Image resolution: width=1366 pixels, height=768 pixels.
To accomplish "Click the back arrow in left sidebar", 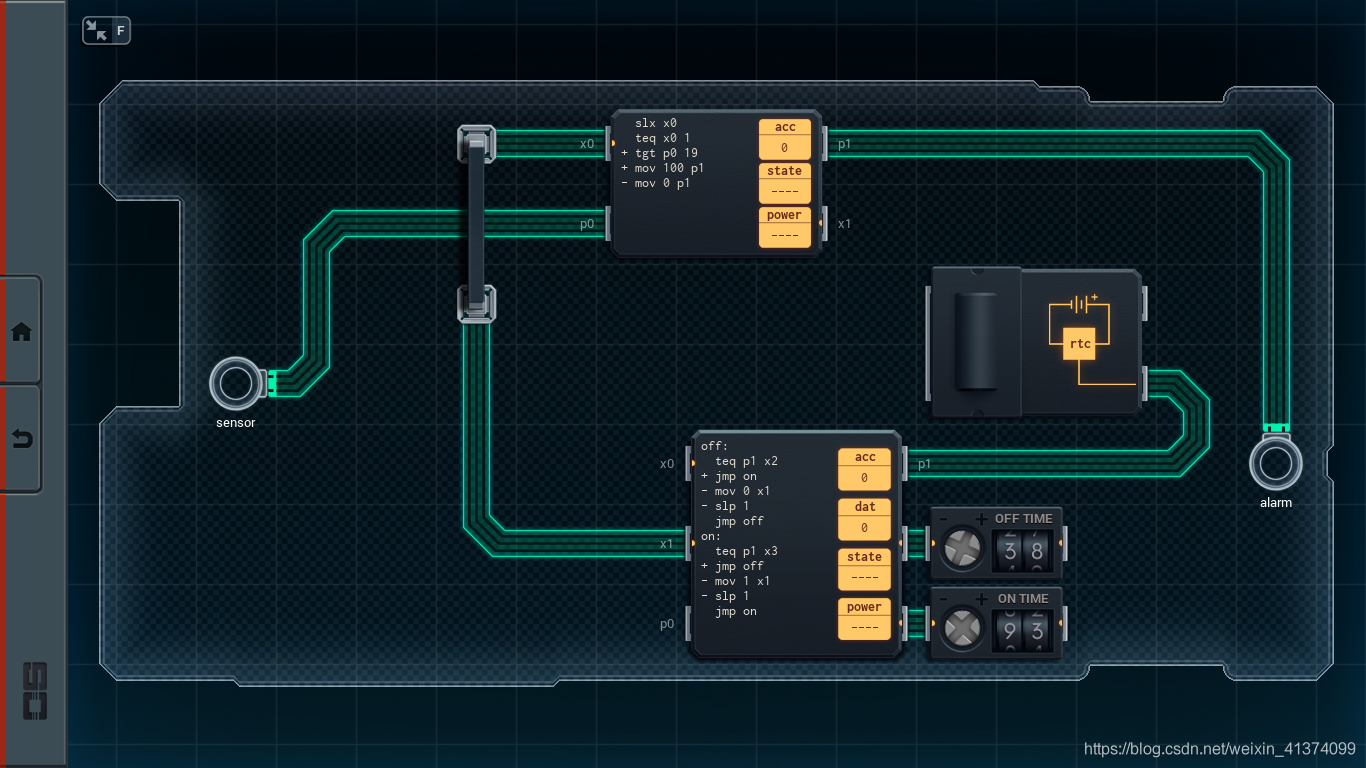I will 21,439.
